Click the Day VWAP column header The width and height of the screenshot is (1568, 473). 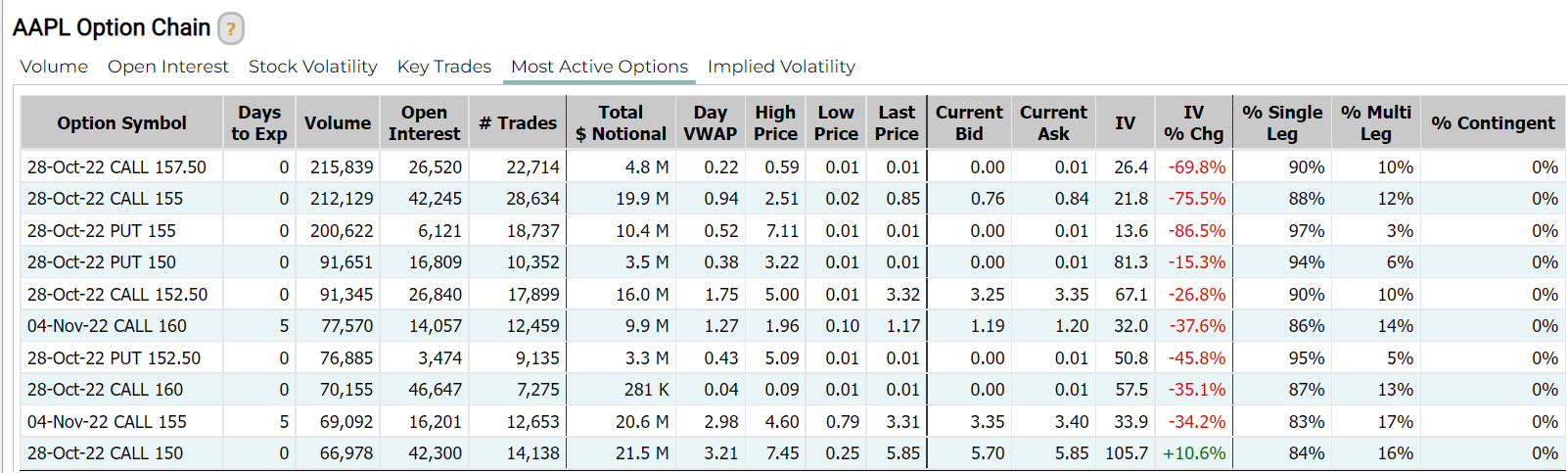coord(710,123)
